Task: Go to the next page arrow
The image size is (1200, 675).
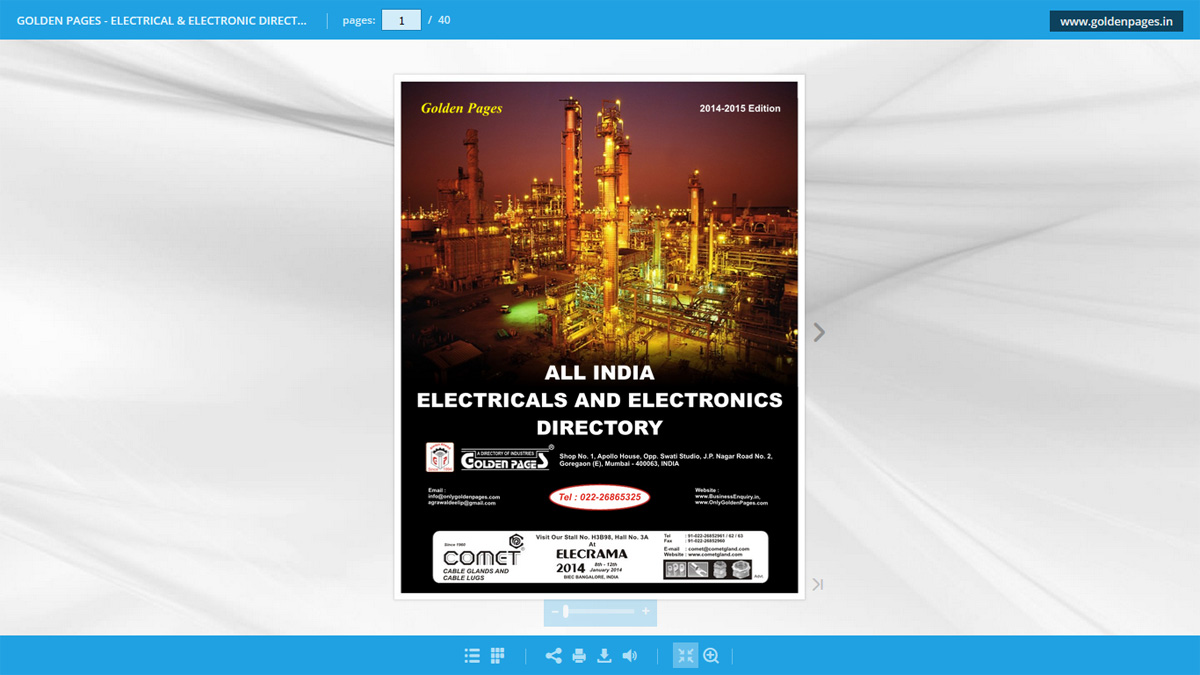Action: pyautogui.click(x=819, y=332)
